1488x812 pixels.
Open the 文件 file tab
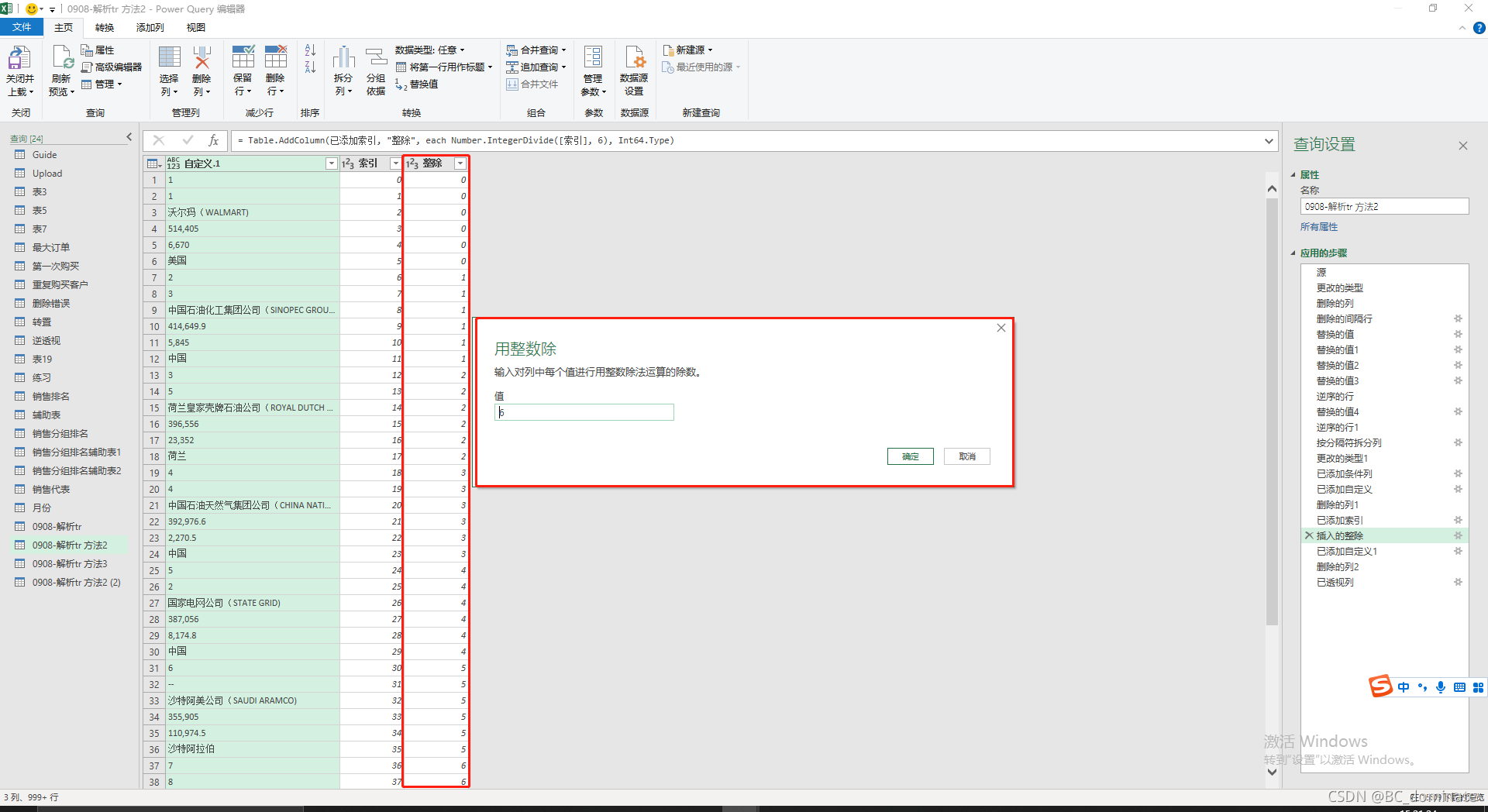coord(22,28)
